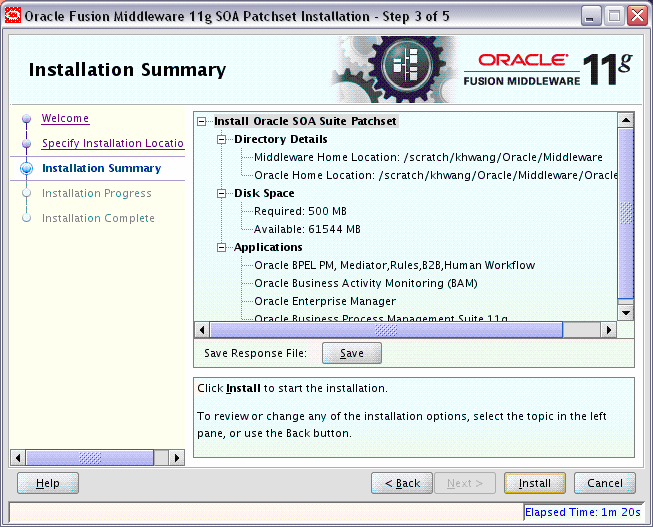
Task: Select Oracle BPEL PM, Mediator row
Action: (394, 265)
